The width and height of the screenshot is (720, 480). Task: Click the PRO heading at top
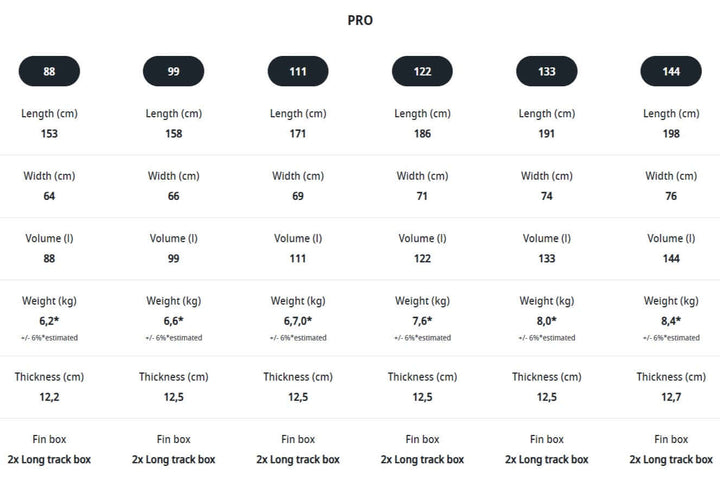(x=360, y=20)
